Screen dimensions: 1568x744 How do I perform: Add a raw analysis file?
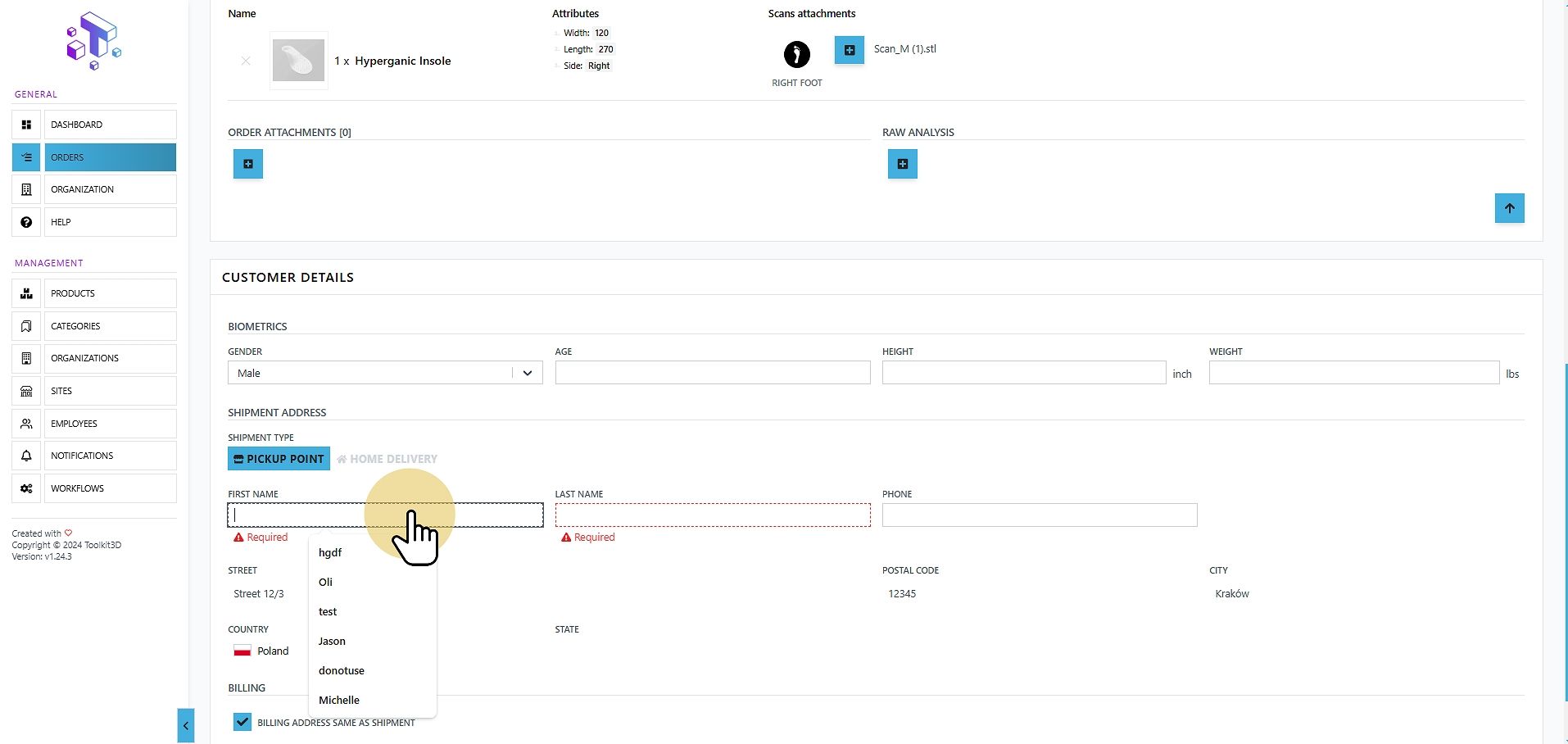click(903, 164)
